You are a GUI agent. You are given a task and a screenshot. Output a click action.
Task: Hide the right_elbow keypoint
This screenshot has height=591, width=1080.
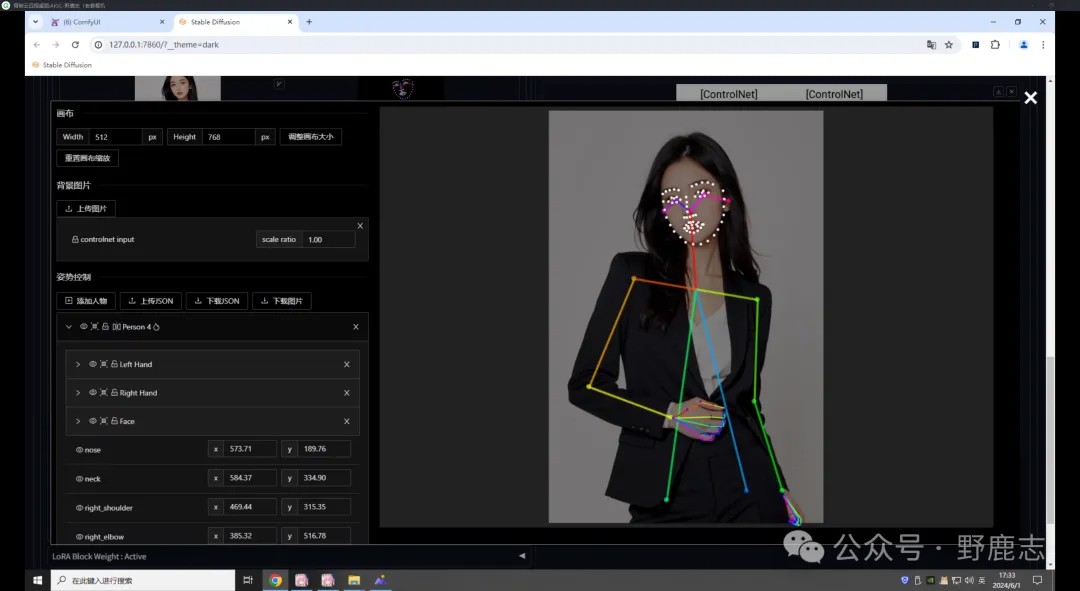coord(79,537)
